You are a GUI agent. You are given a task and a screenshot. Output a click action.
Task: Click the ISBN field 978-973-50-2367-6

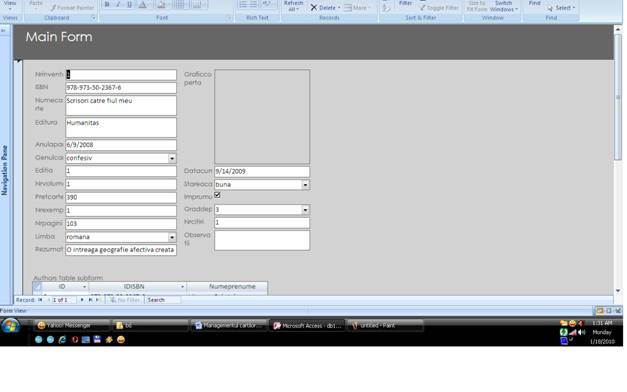point(121,88)
